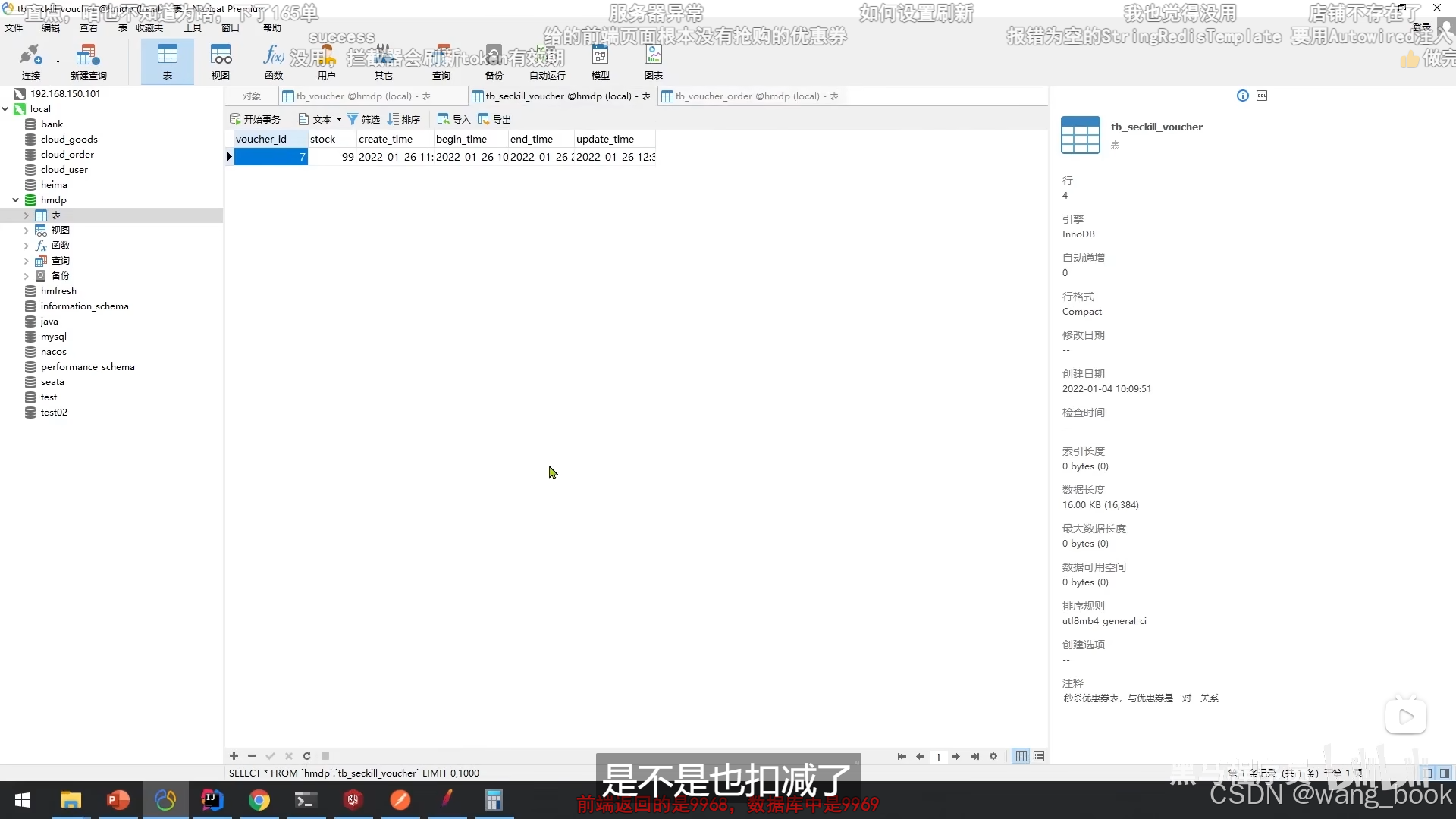Select the 用户 (Users) toolbar icon
The height and width of the screenshot is (819, 1456).
[325, 59]
